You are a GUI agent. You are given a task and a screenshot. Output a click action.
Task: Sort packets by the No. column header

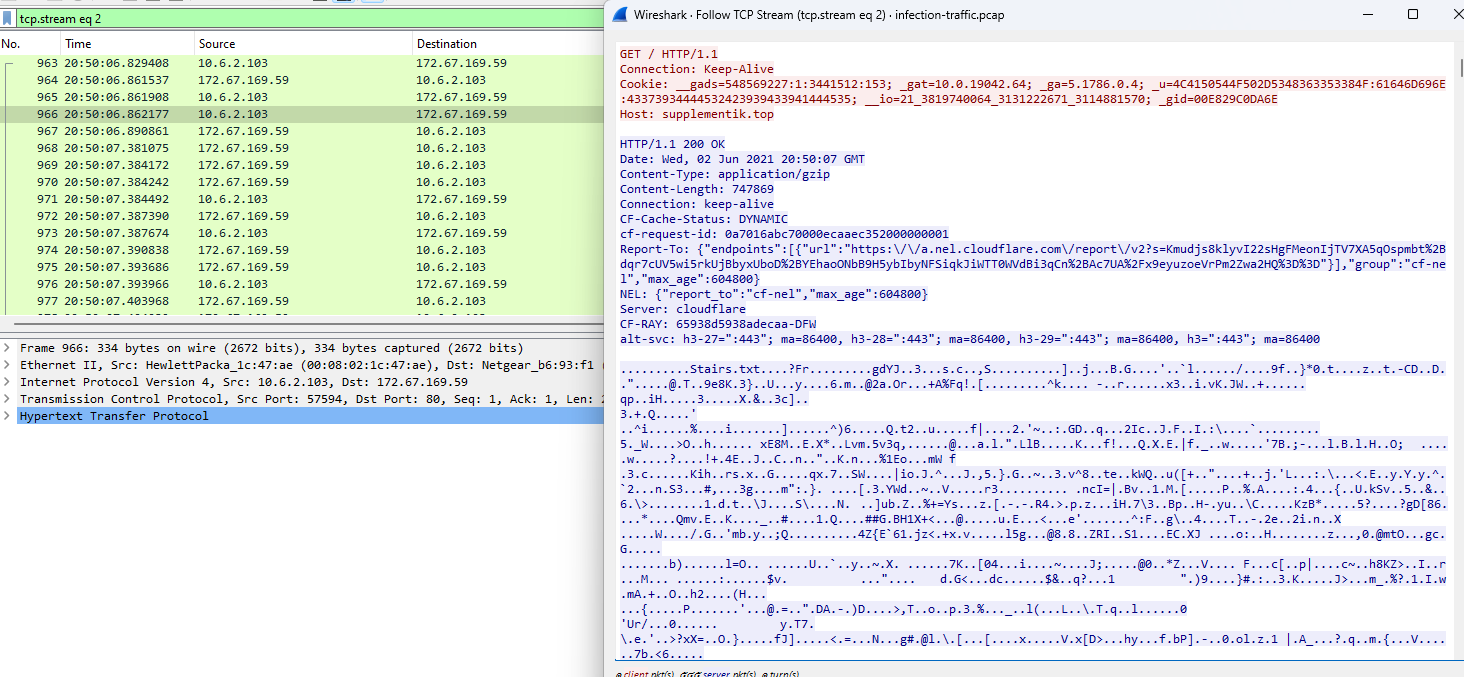pyautogui.click(x=30, y=44)
